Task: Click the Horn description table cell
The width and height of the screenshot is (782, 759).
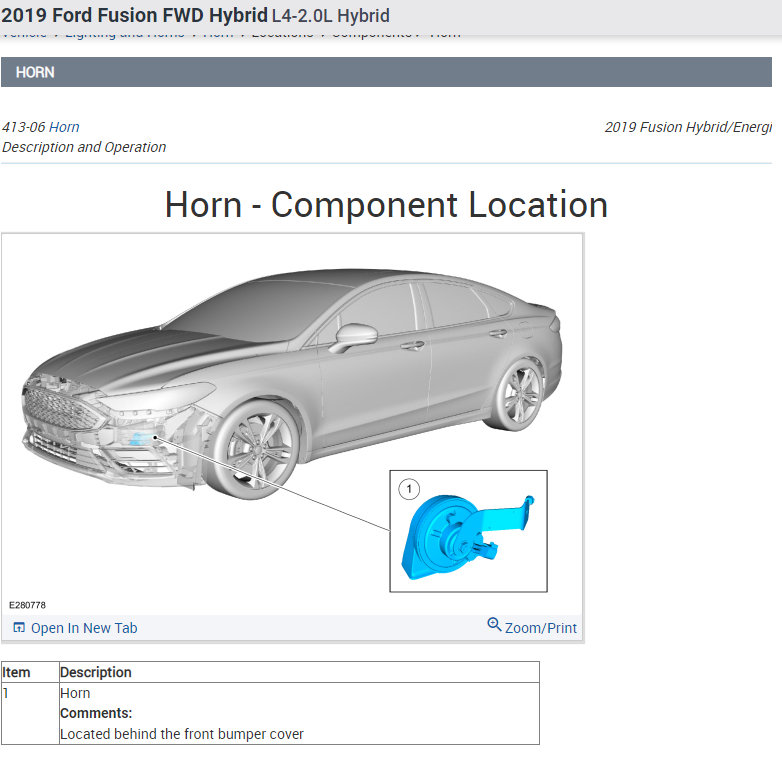Action: [299, 713]
